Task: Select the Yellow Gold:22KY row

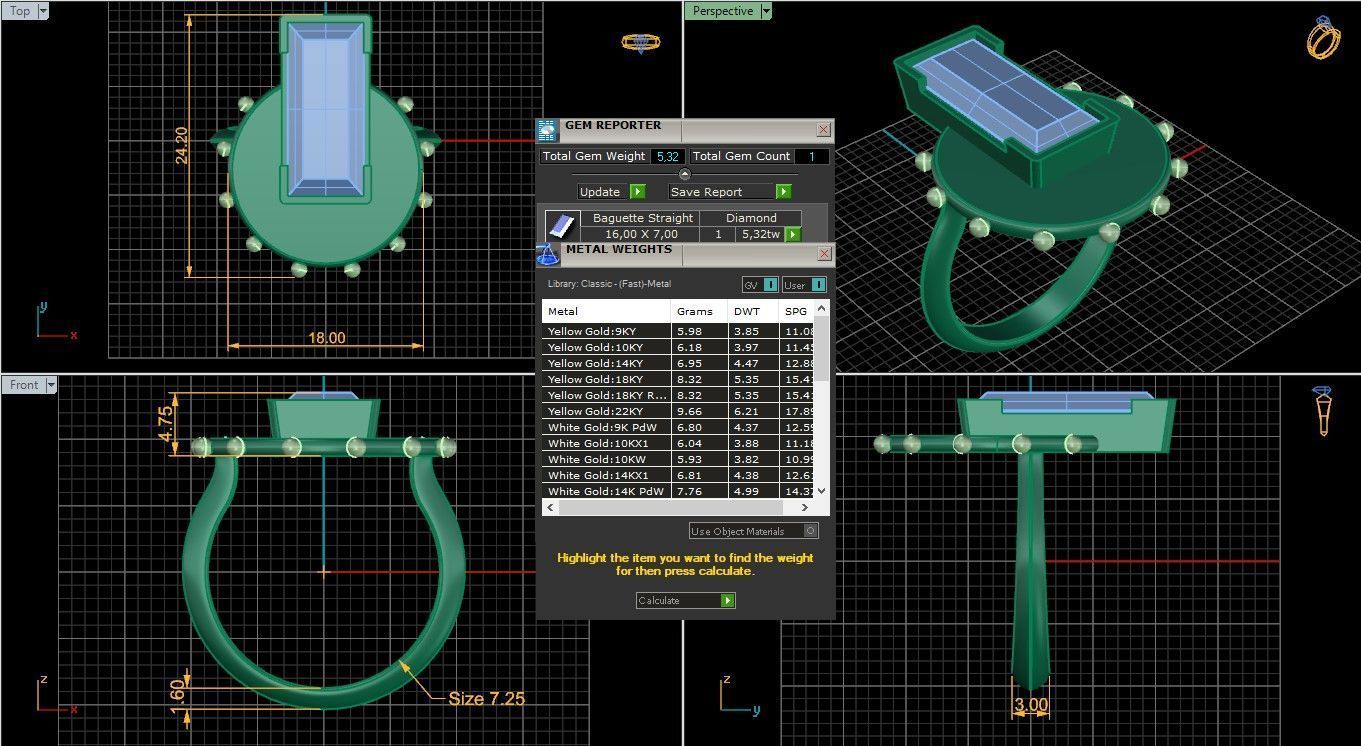Action: [x=679, y=411]
